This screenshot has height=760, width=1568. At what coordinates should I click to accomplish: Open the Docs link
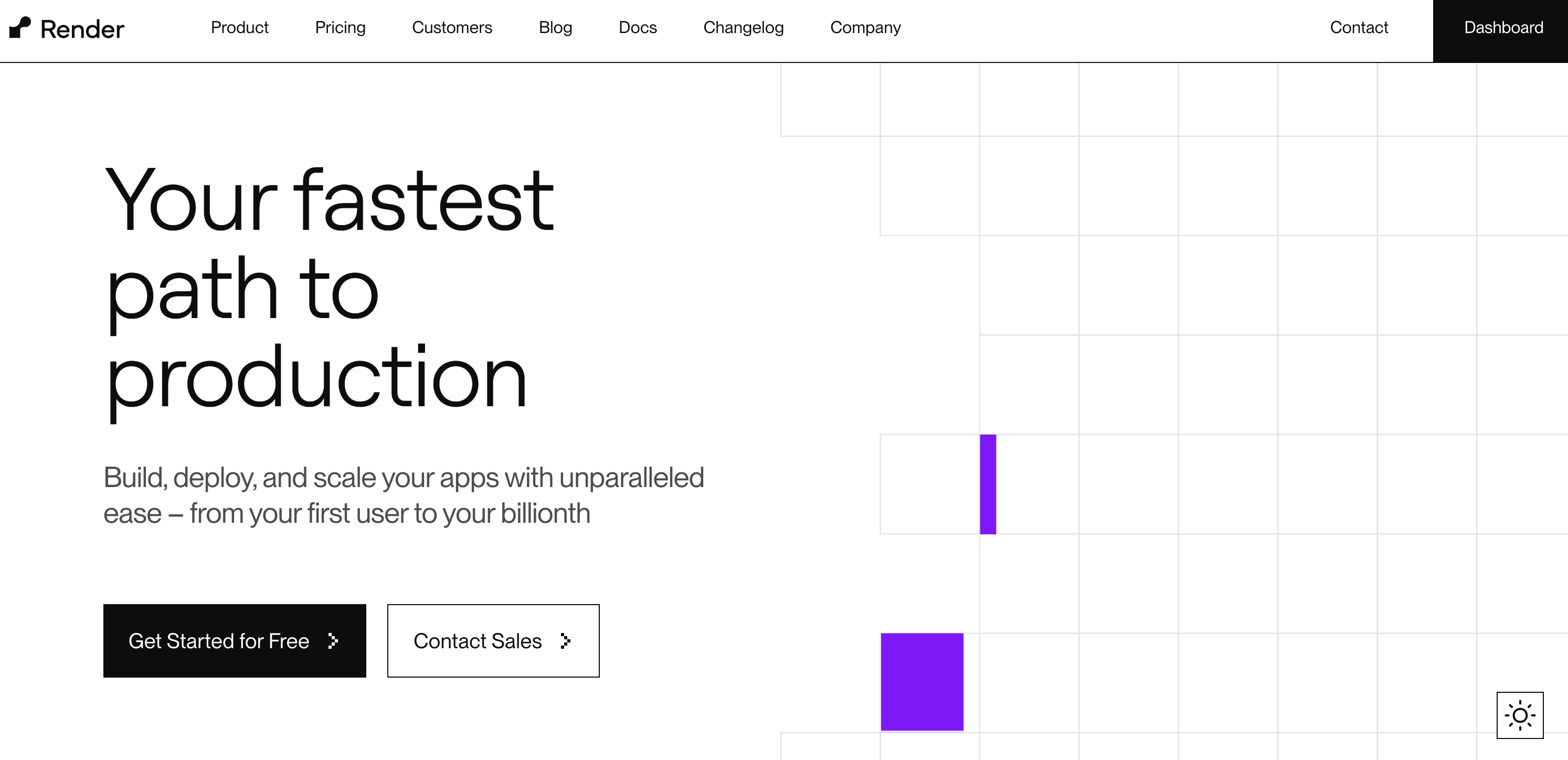(637, 27)
